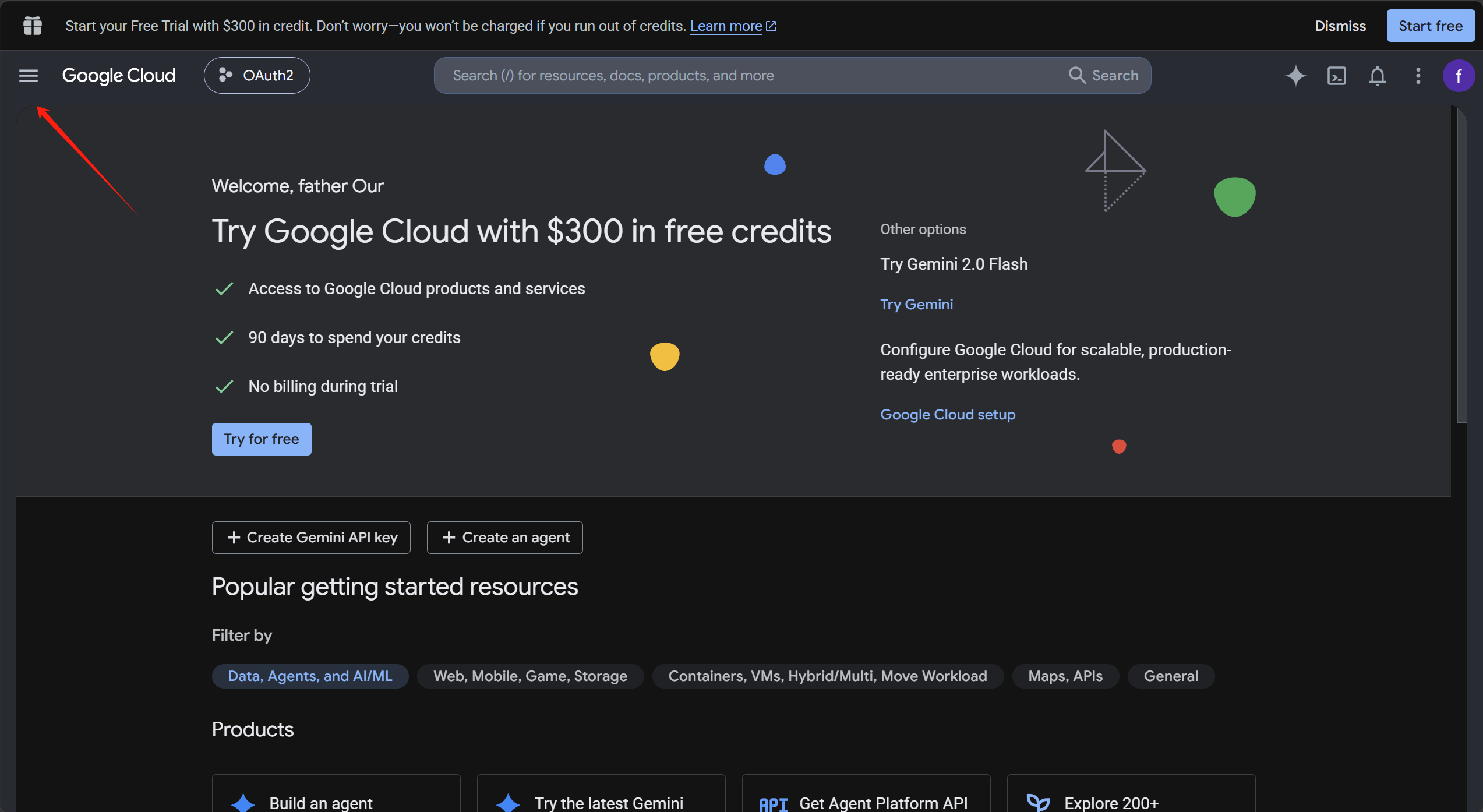
Task: Open the Google Cloud setup link
Action: pyautogui.click(x=948, y=414)
